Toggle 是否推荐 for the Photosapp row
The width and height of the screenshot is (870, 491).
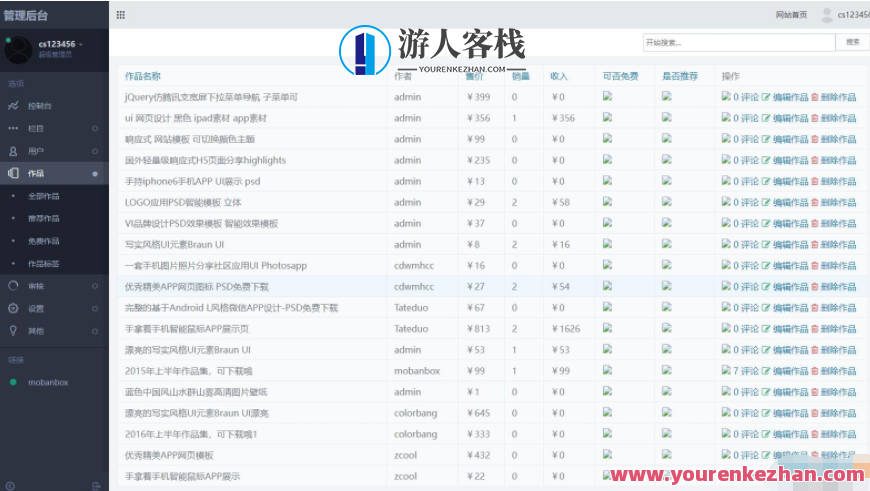coord(666,265)
